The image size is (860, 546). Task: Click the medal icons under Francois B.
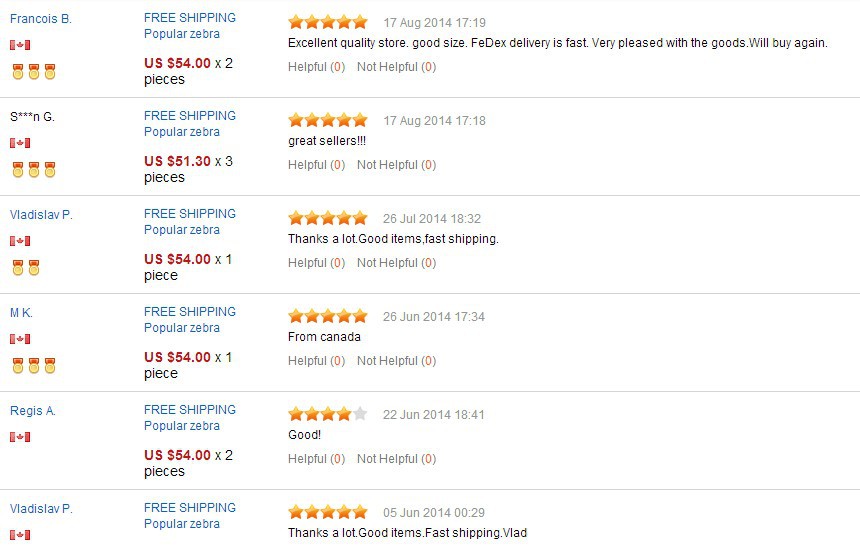click(x=33, y=72)
